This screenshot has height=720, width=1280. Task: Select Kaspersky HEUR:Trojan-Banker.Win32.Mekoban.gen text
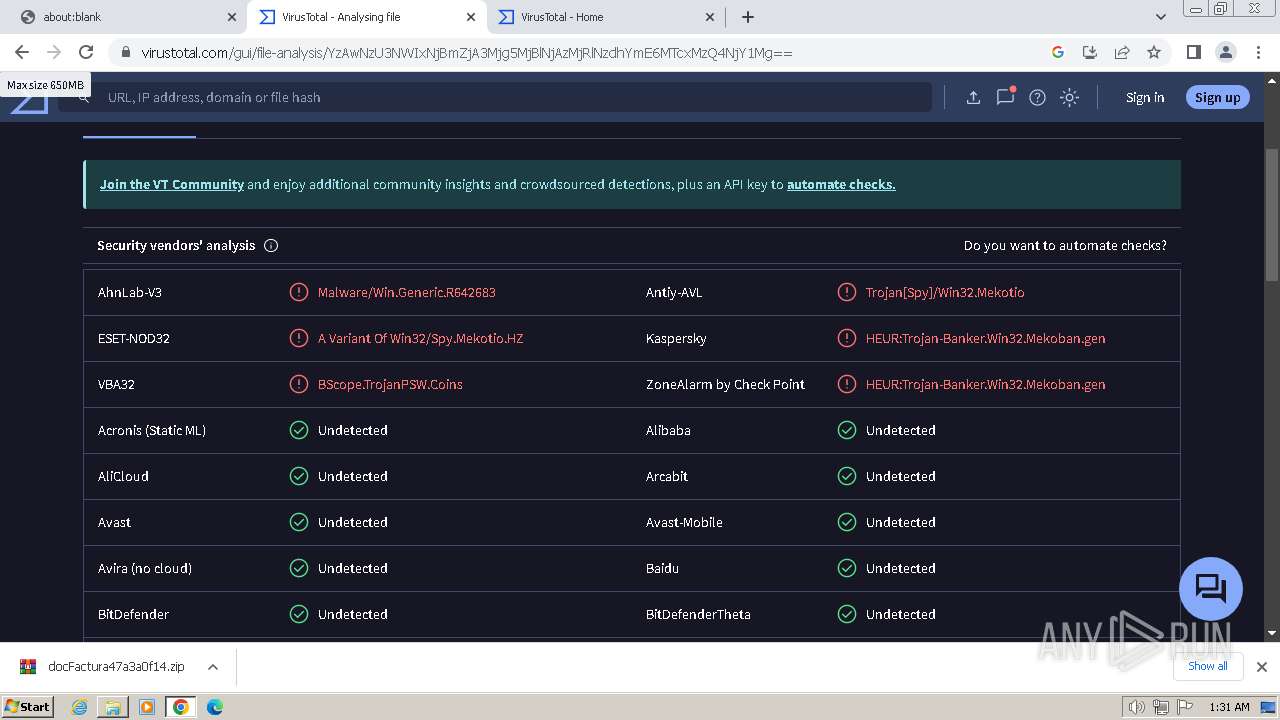pos(986,338)
